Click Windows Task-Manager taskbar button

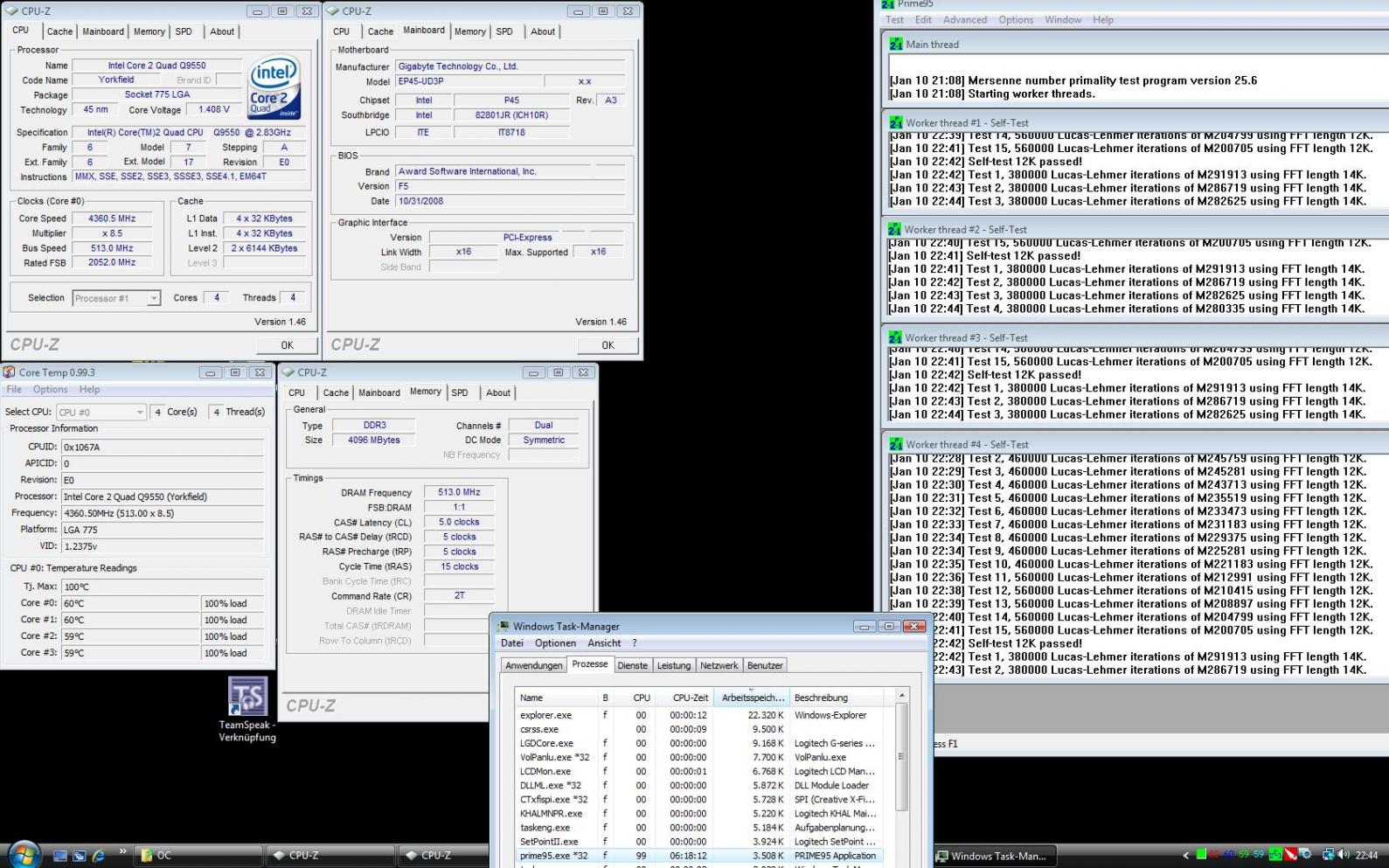993,856
